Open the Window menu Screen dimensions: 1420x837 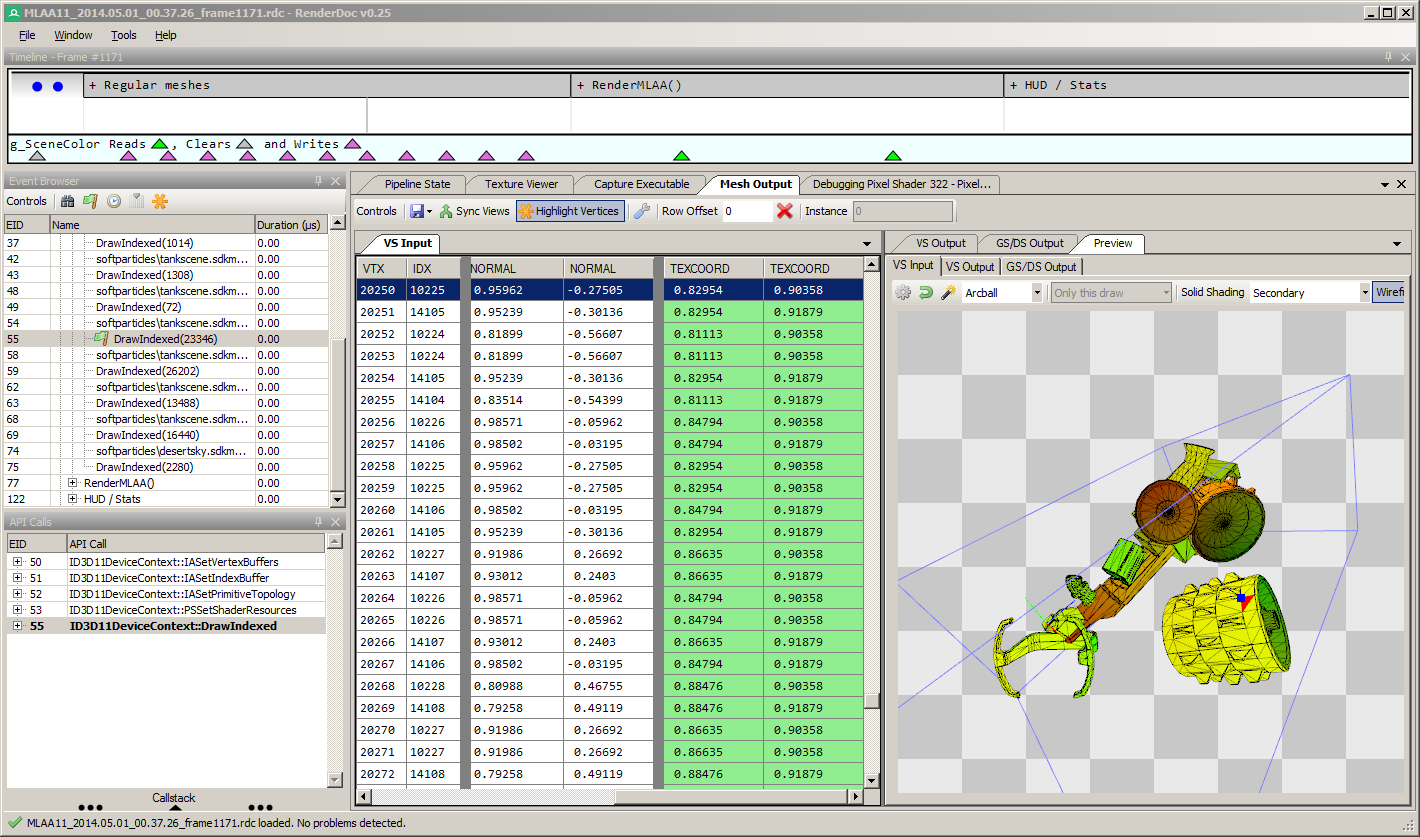pyautogui.click(x=73, y=35)
